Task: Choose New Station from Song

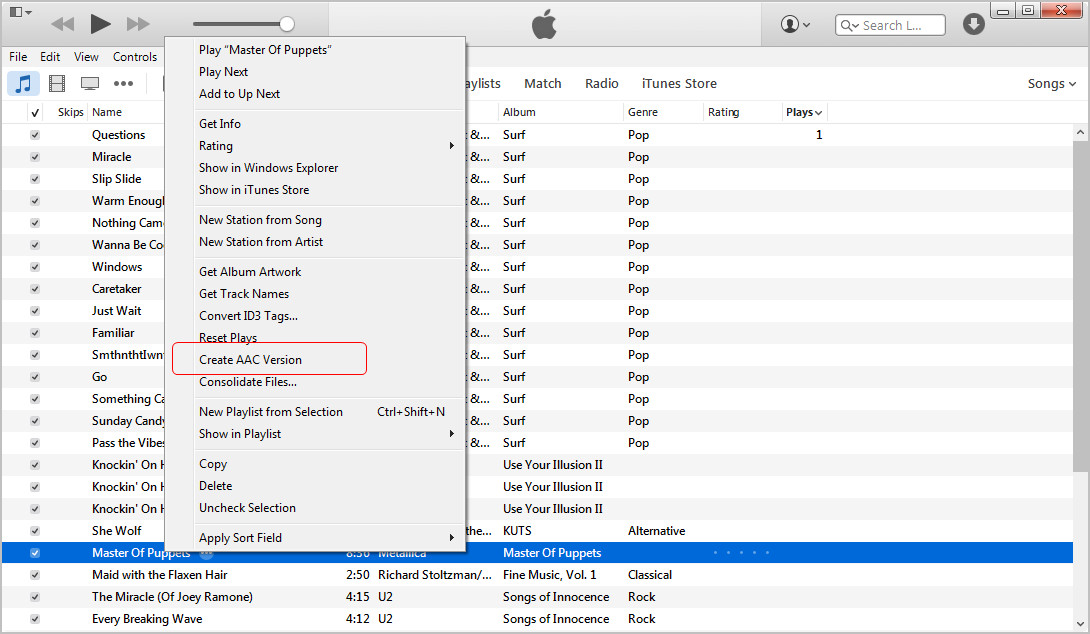Action: tap(260, 220)
